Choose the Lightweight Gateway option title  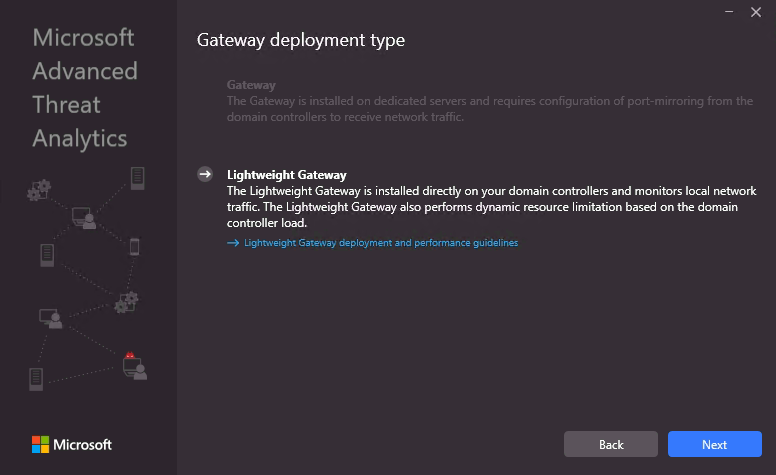(287, 175)
